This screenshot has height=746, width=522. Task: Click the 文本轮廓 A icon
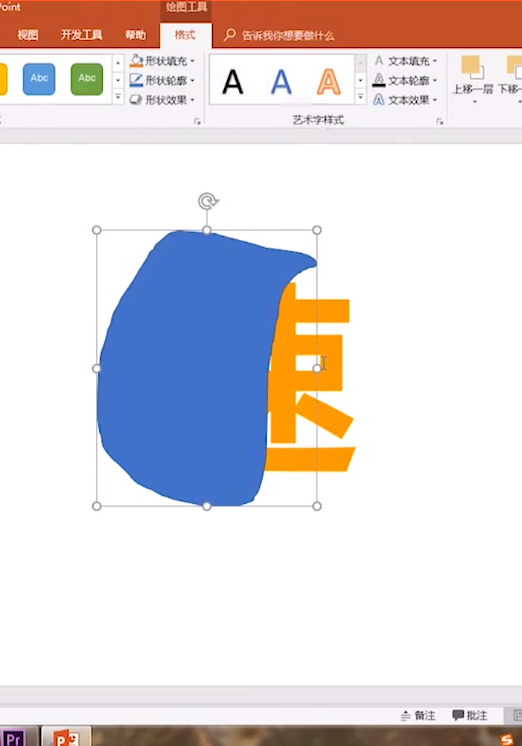point(379,80)
